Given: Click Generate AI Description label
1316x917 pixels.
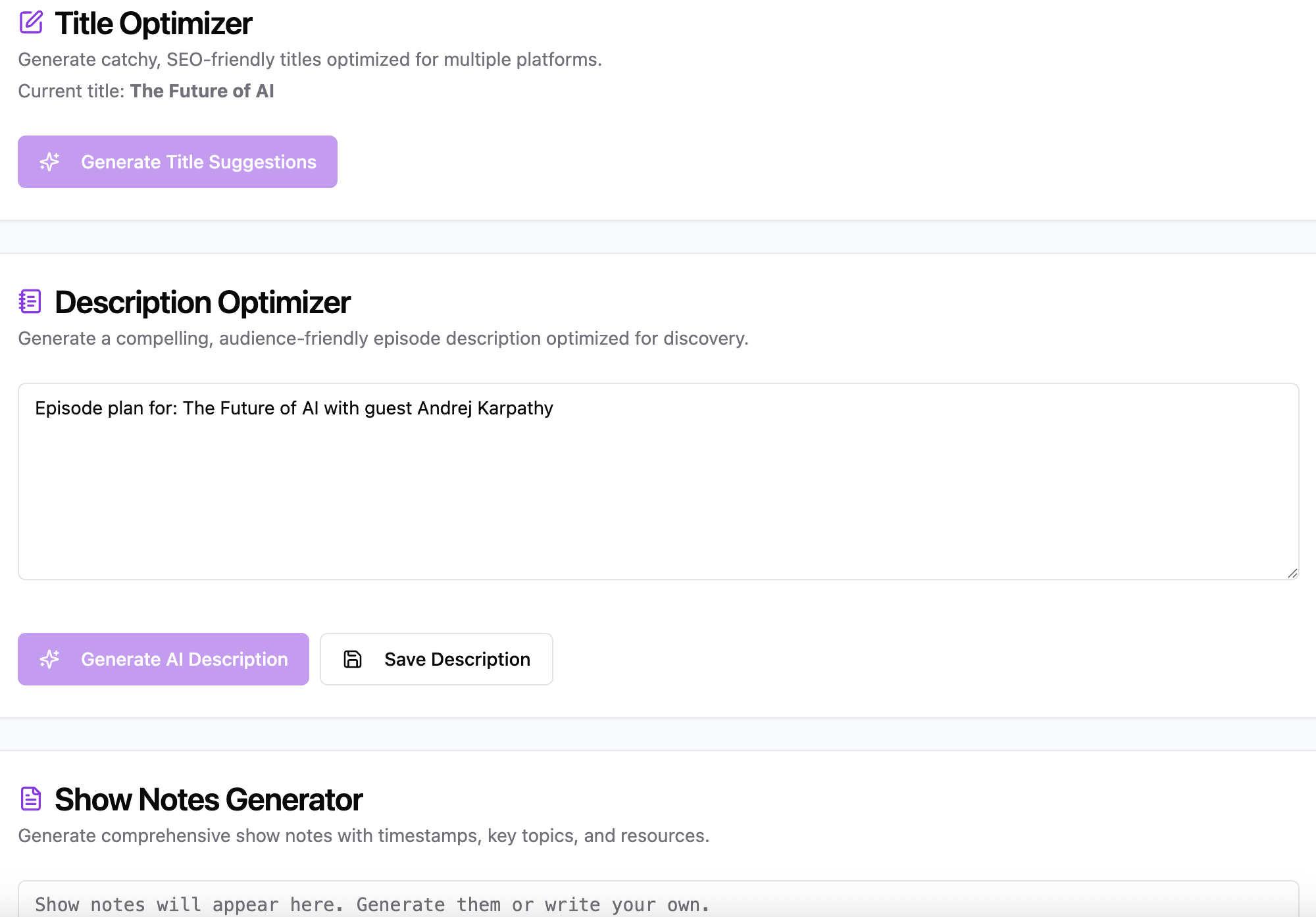Looking at the screenshot, I should 184,659.
